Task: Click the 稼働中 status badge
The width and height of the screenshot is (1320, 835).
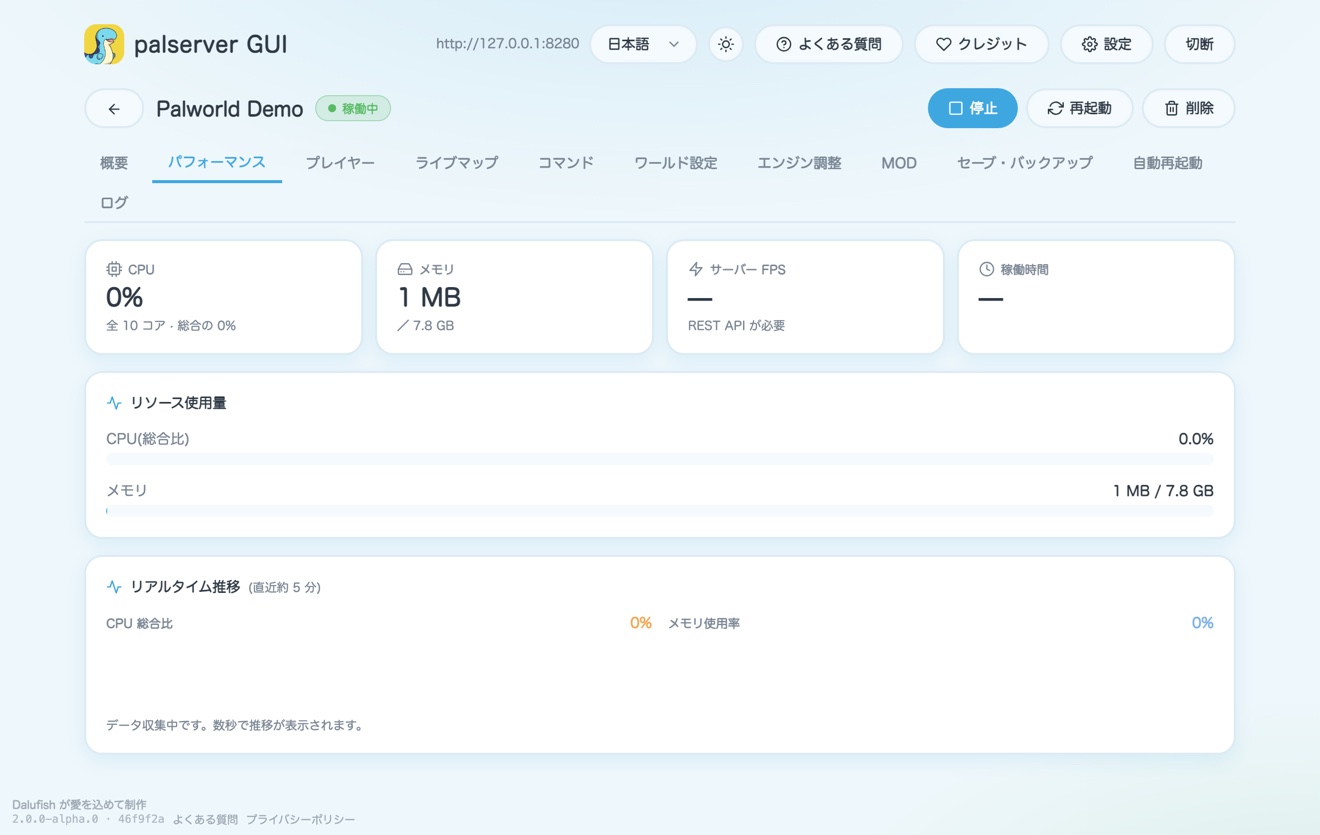Action: (x=353, y=108)
